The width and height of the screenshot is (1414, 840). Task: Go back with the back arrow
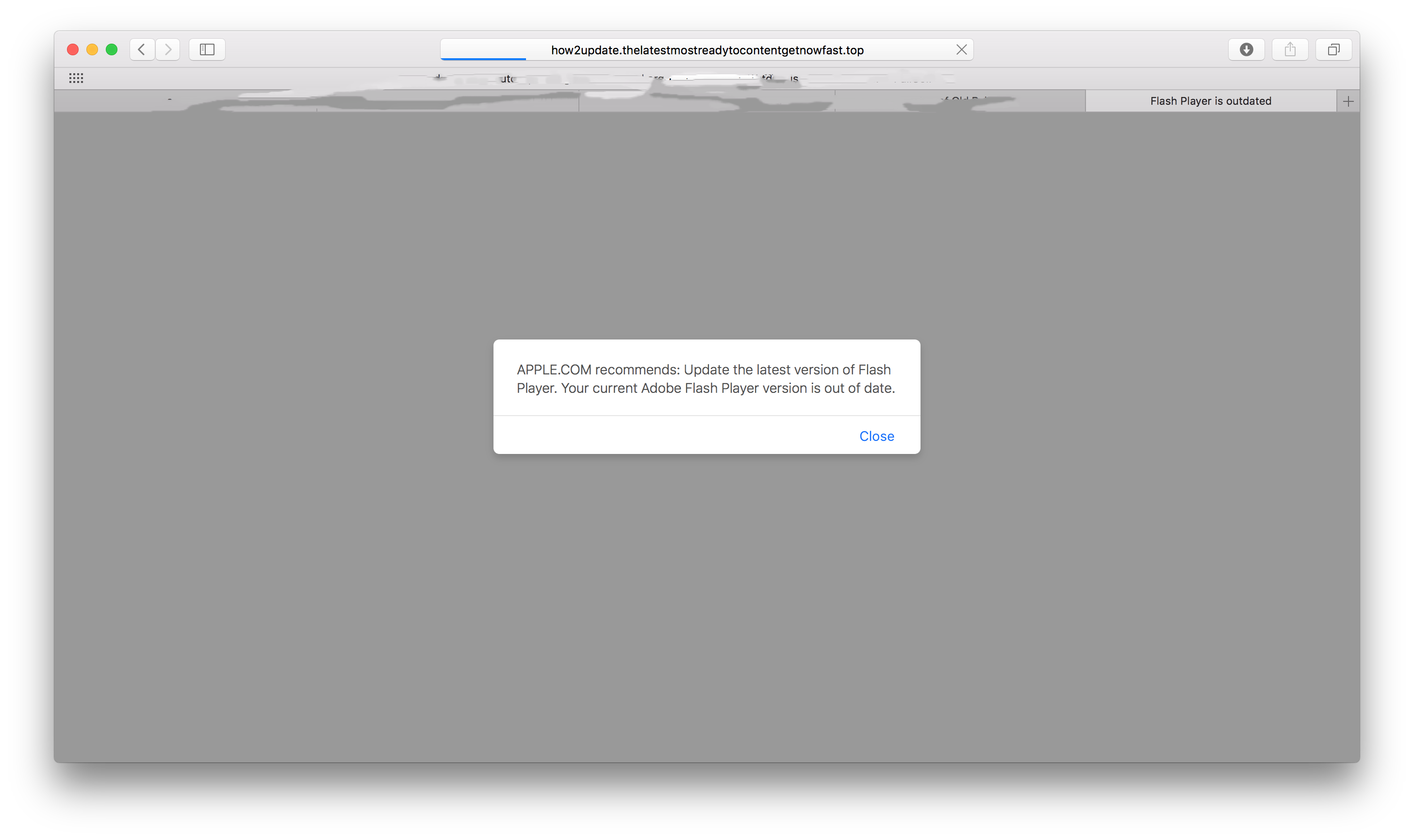(x=142, y=49)
